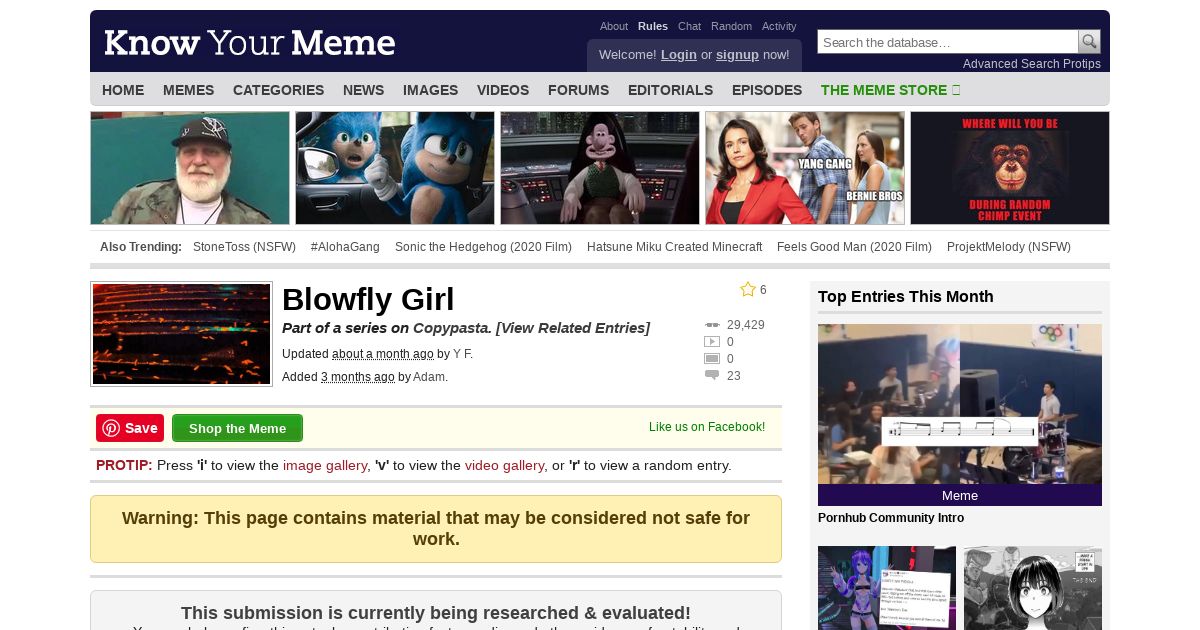Click the comments bubble icon beside 23
The height and width of the screenshot is (630, 1200).
coord(712,376)
